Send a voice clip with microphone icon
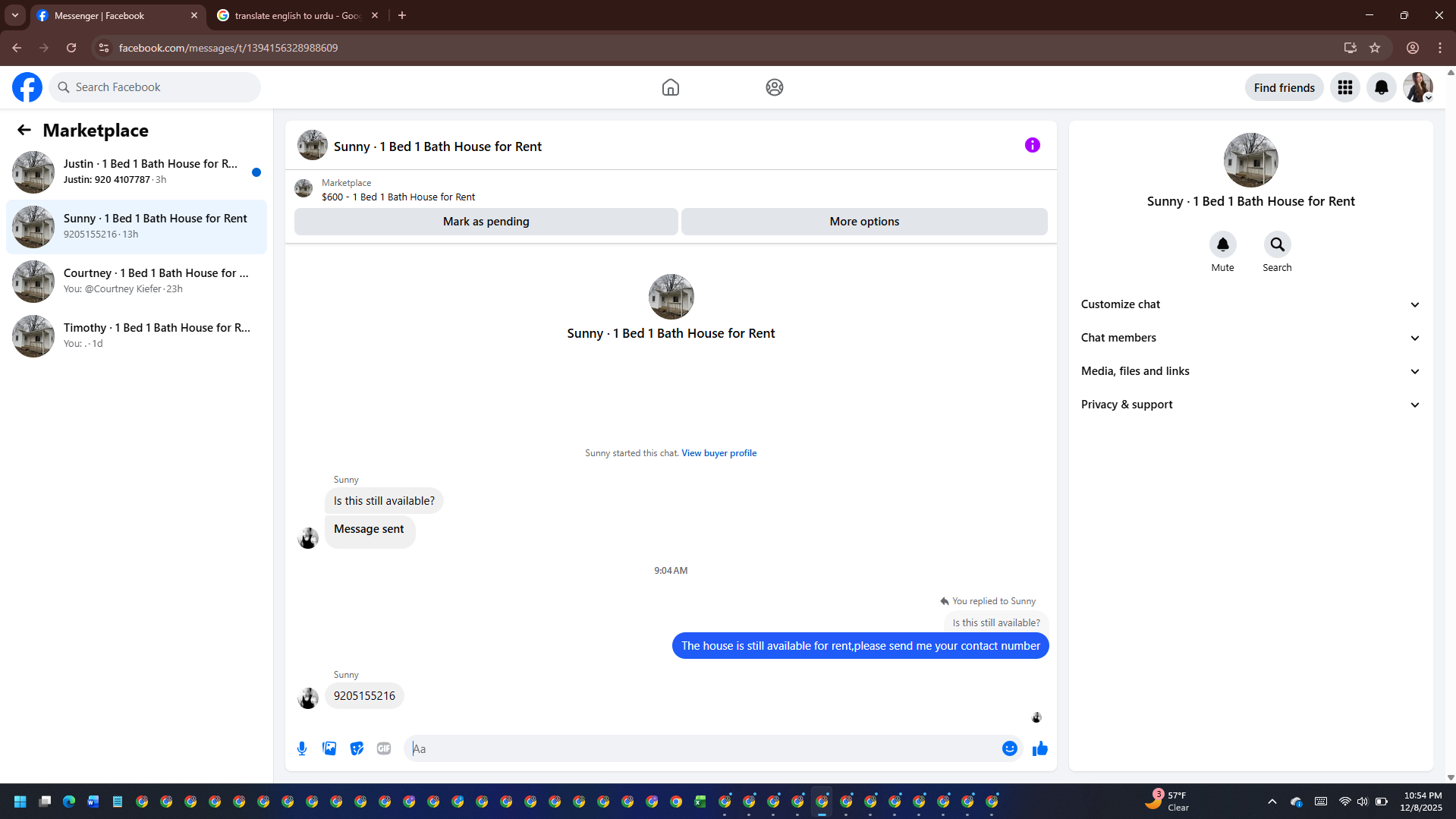 [x=302, y=748]
